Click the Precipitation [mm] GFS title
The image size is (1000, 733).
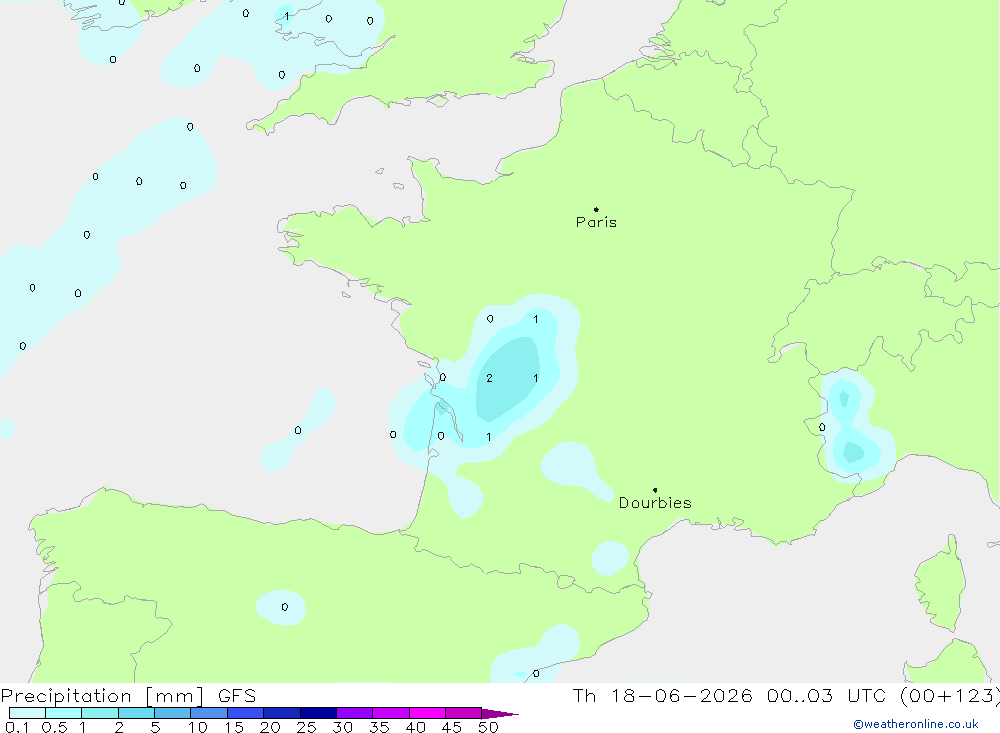click(x=128, y=696)
